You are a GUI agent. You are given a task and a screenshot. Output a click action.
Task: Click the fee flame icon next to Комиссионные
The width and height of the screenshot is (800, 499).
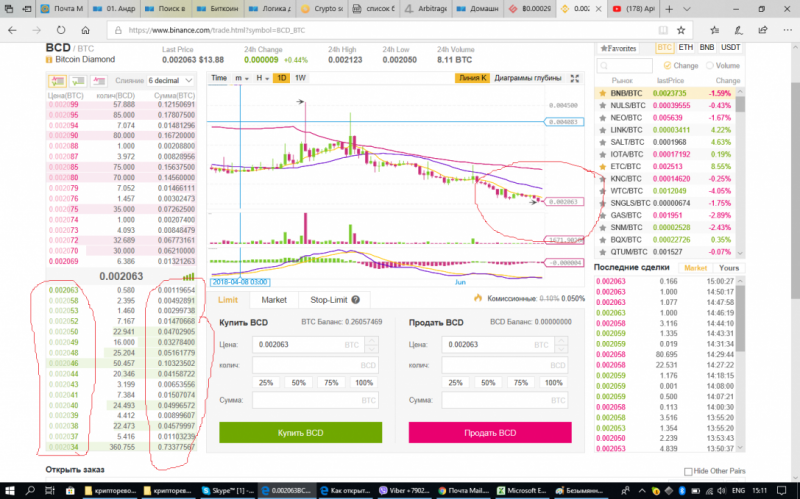(x=478, y=298)
